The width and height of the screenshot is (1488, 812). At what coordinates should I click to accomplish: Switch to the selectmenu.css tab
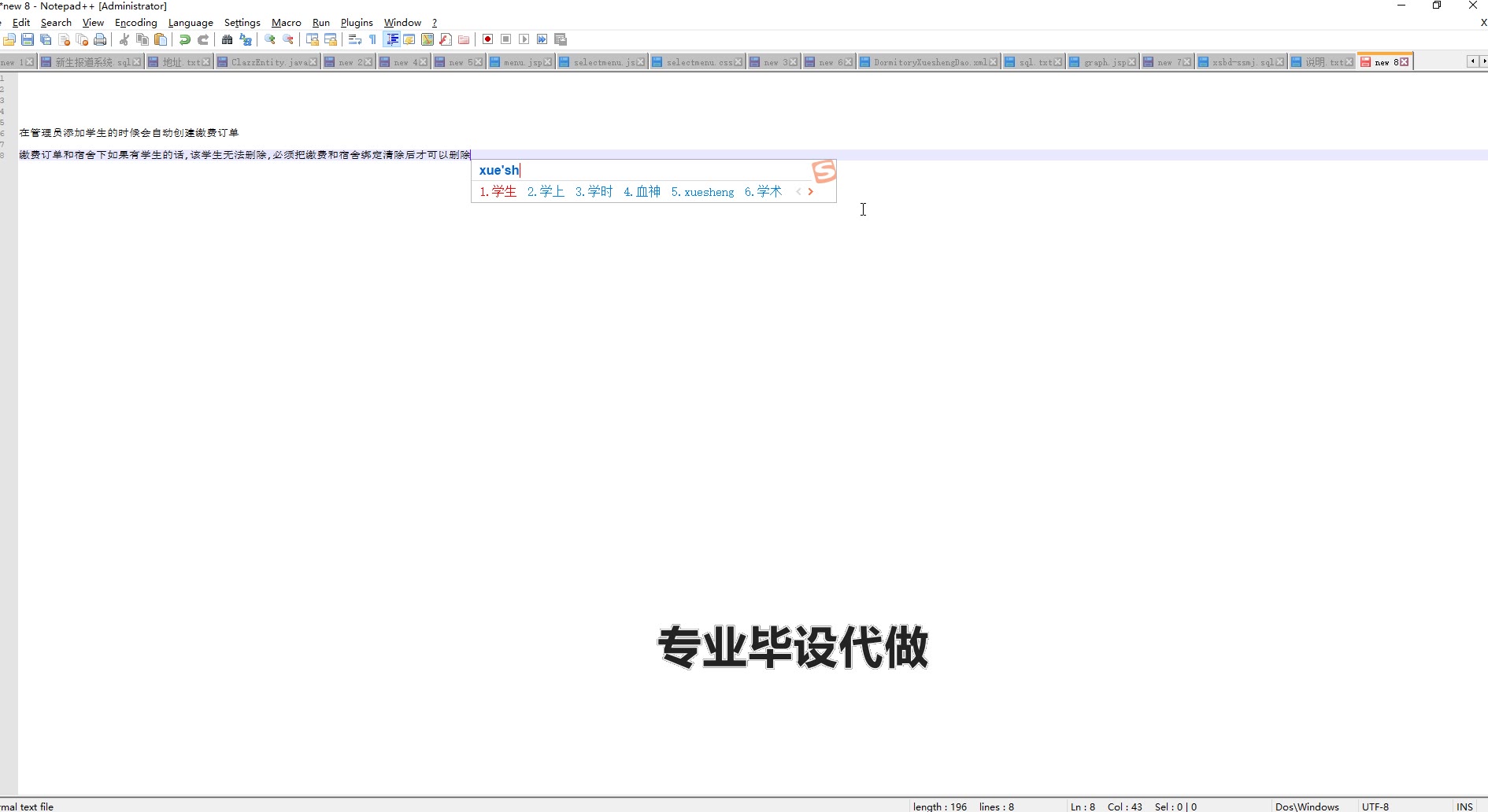[x=698, y=62]
